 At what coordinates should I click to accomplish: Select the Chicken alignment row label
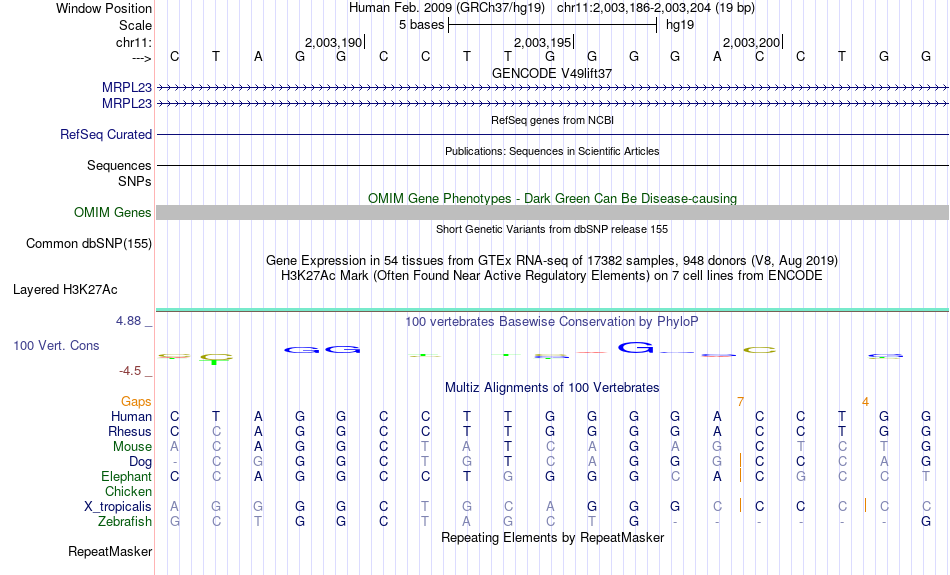pyautogui.click(x=128, y=491)
